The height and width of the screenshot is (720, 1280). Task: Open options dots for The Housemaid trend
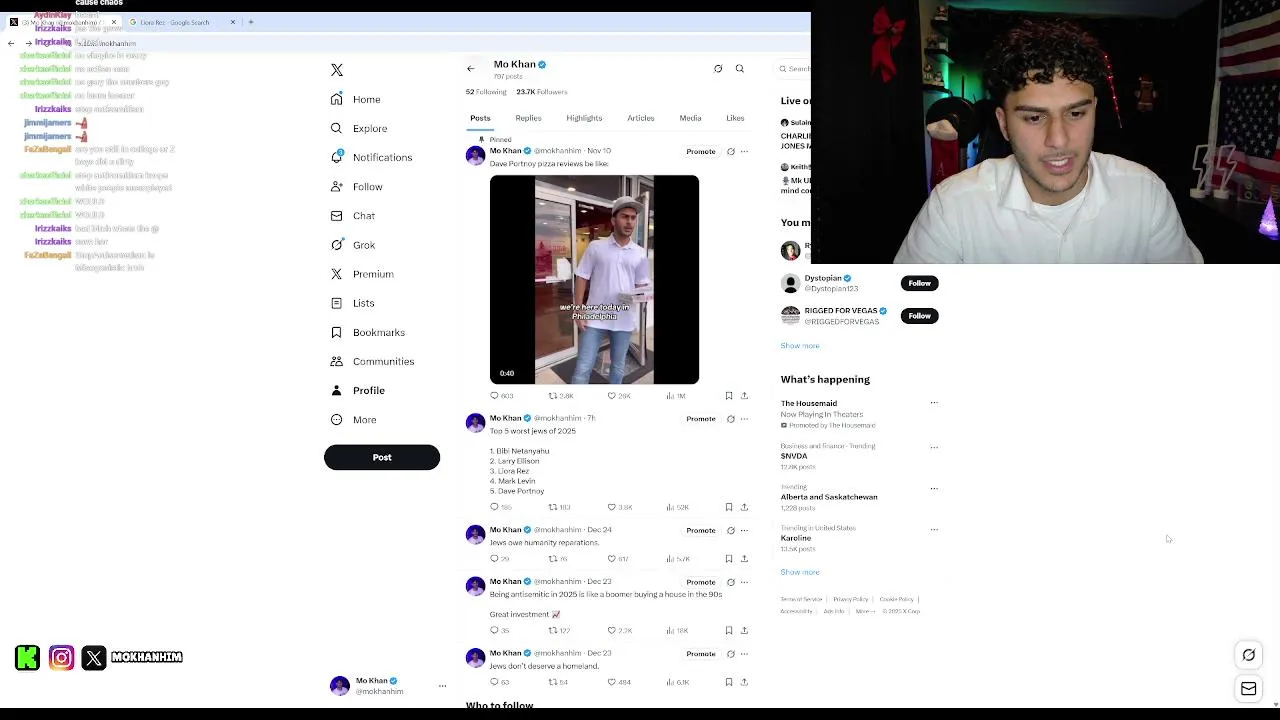934,403
